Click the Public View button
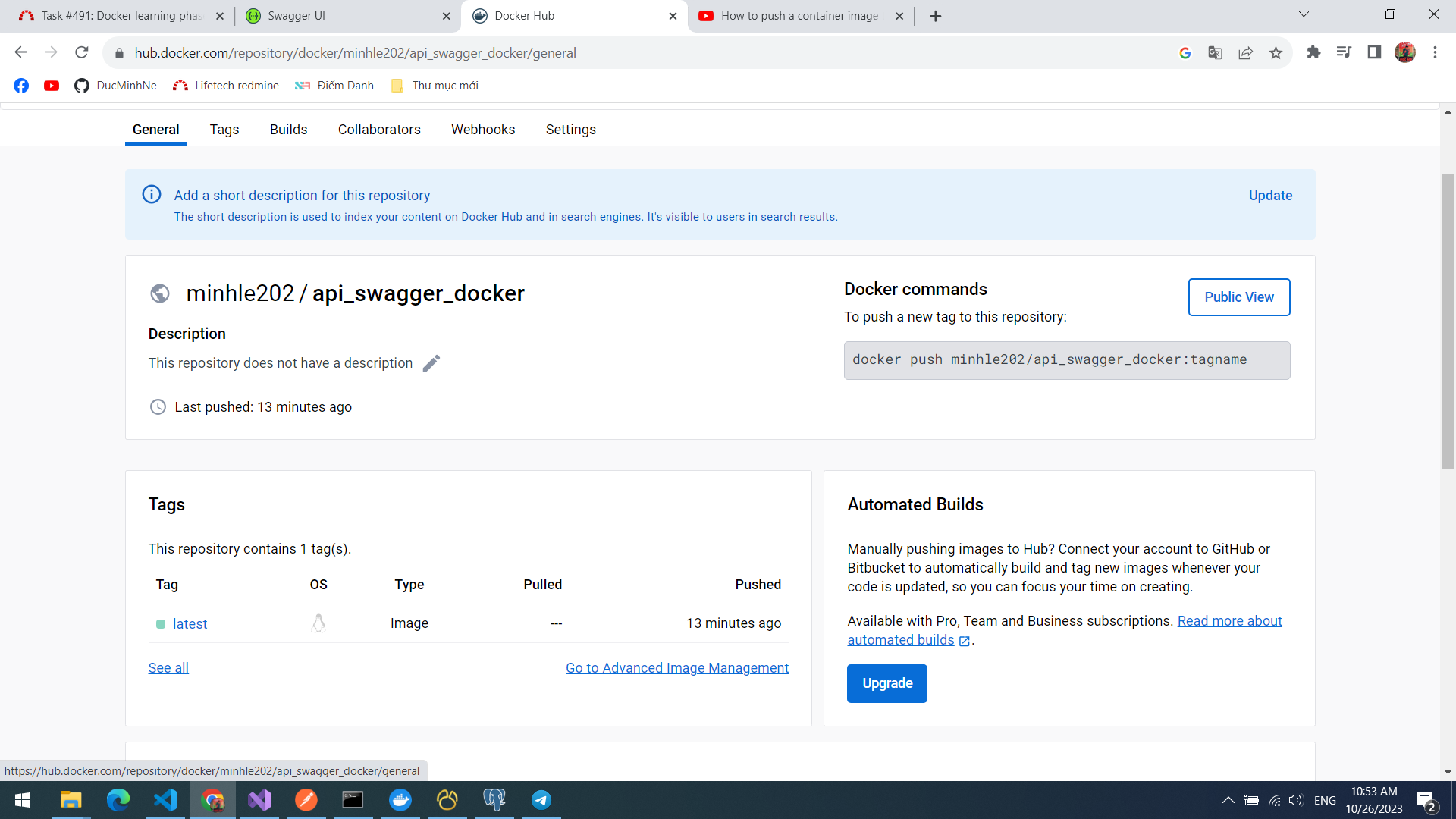The height and width of the screenshot is (819, 1456). 1238,297
